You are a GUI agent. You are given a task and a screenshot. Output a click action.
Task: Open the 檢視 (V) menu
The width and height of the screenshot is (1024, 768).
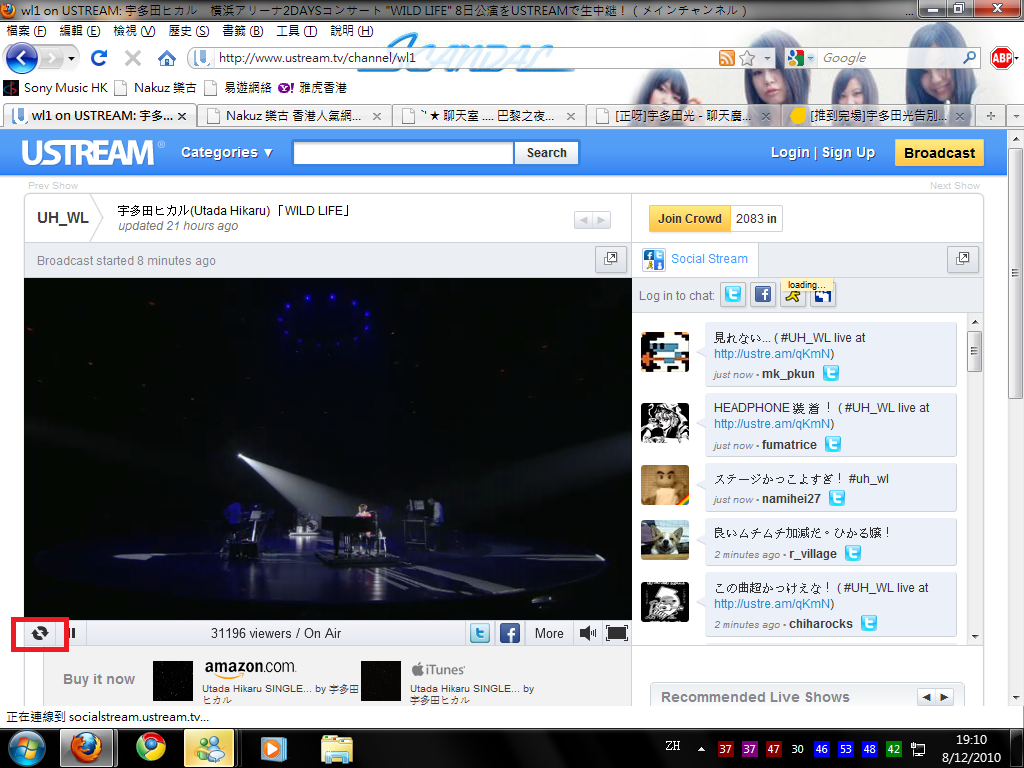pyautogui.click(x=134, y=31)
